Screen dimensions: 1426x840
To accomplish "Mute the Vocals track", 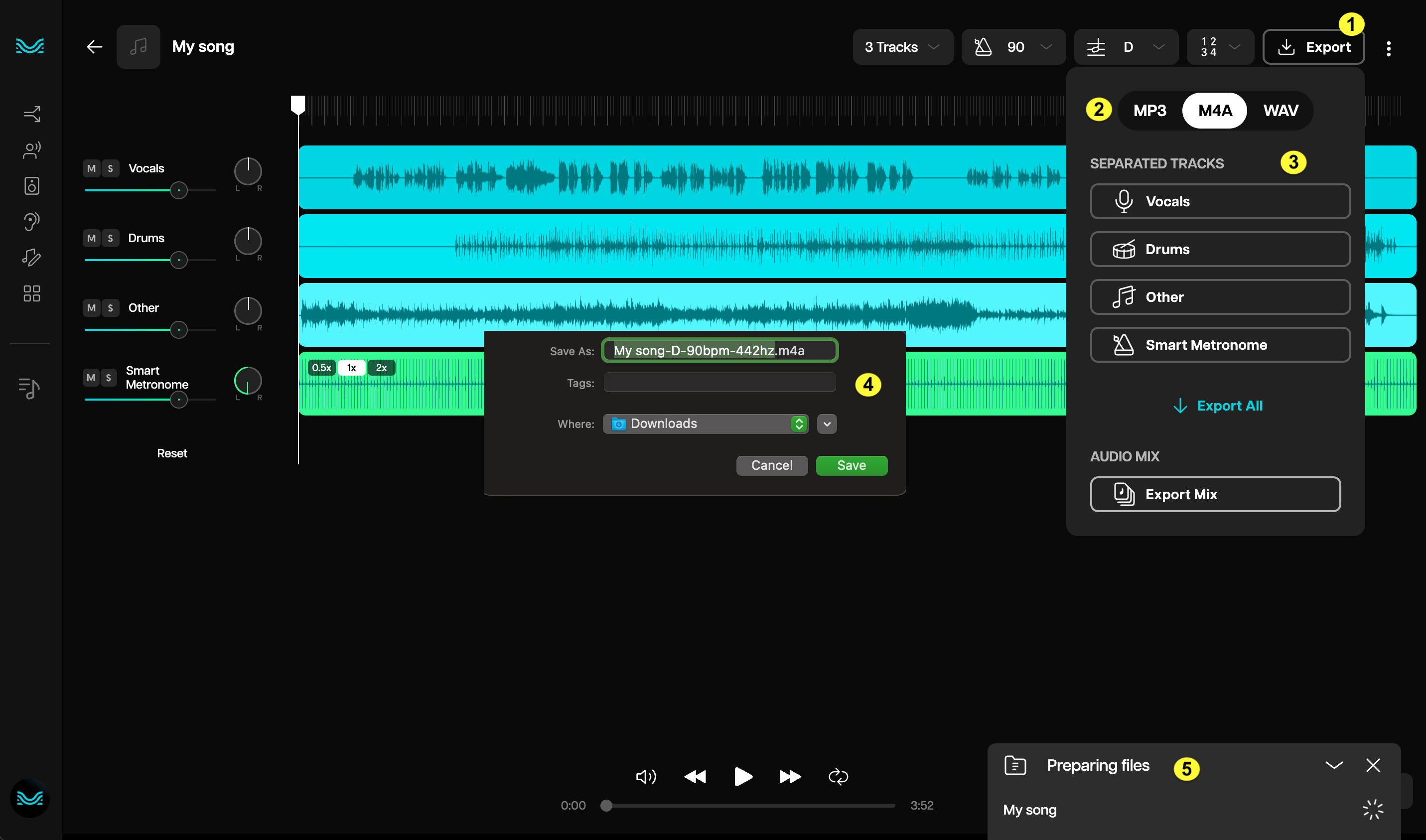I will (91, 168).
